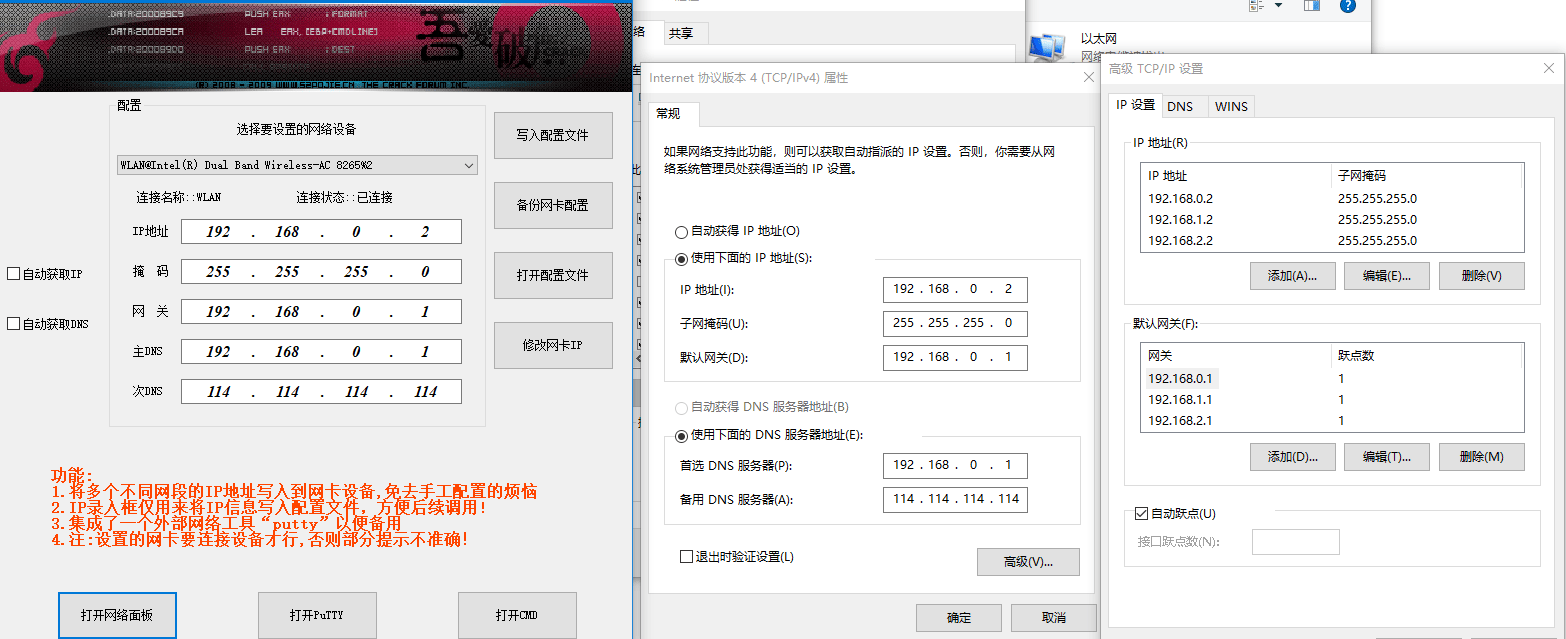Tick the 退出时验证设置 checkbox

(686, 557)
